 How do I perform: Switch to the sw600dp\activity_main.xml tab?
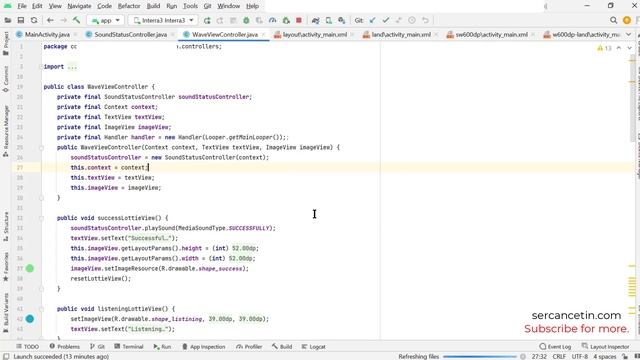491,35
